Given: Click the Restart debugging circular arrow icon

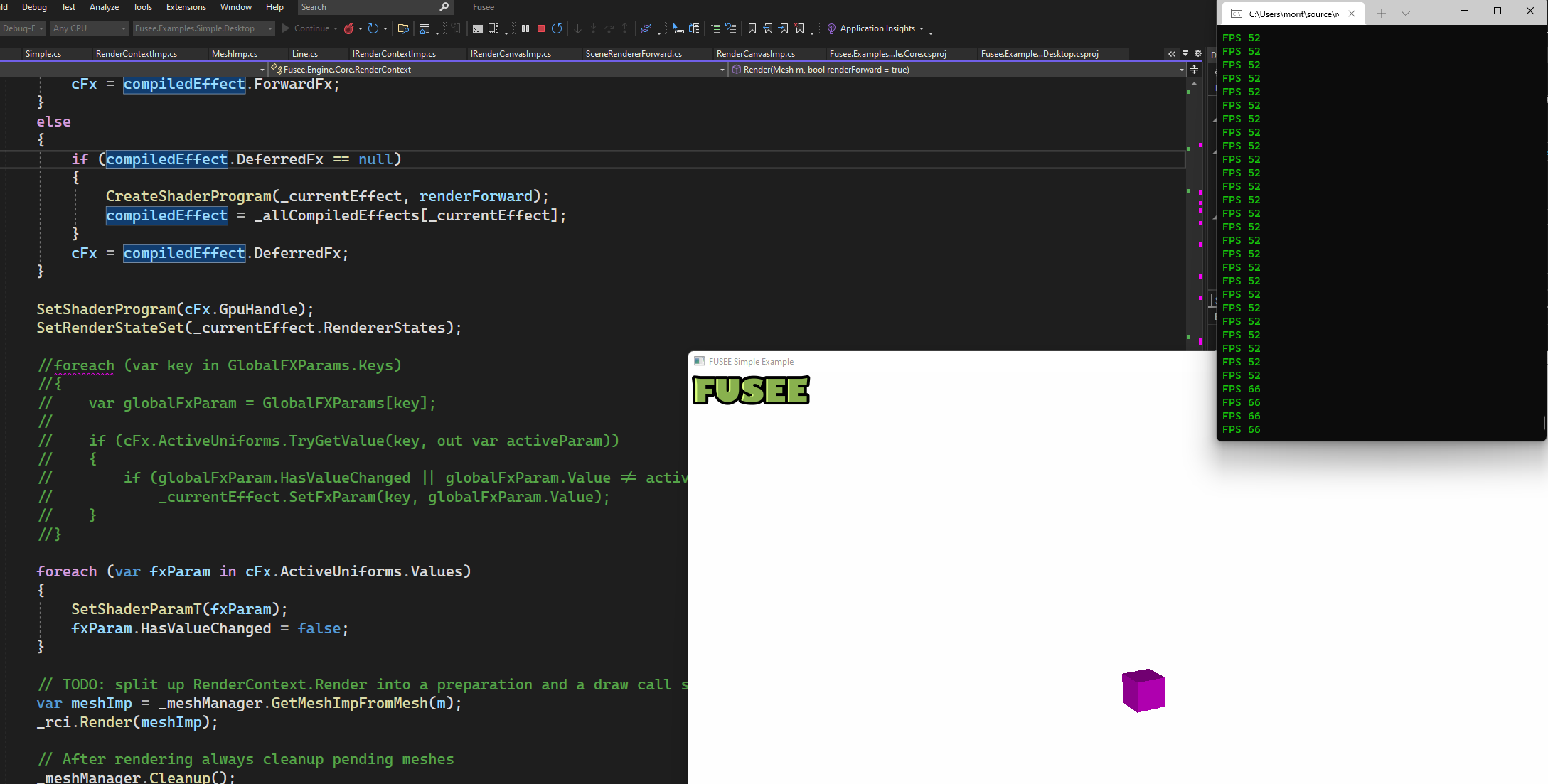Looking at the screenshot, I should coord(557,28).
